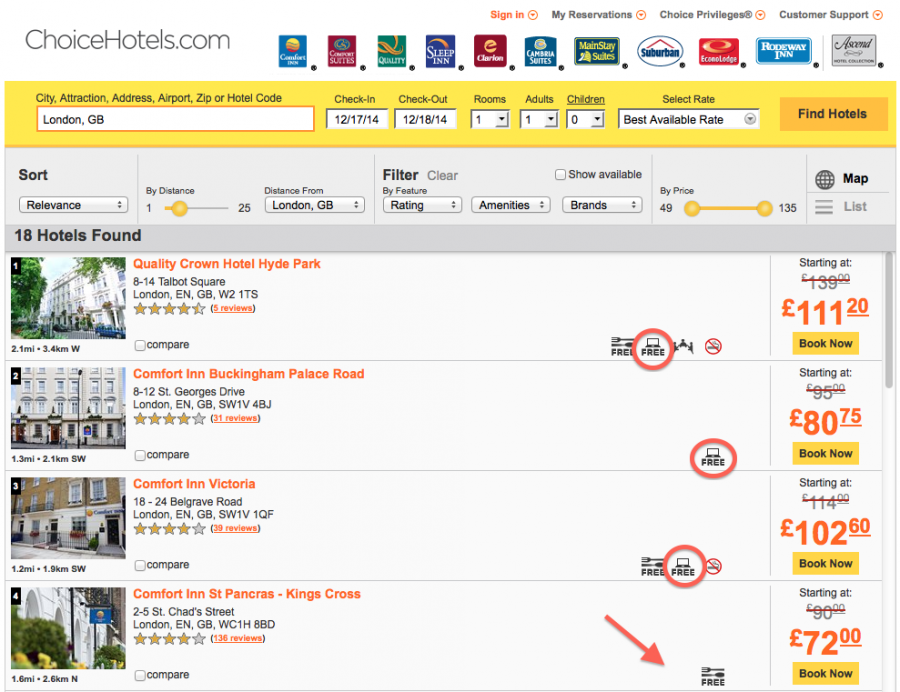
Task: Open the Econo Lodge brand logo
Action: point(719,51)
